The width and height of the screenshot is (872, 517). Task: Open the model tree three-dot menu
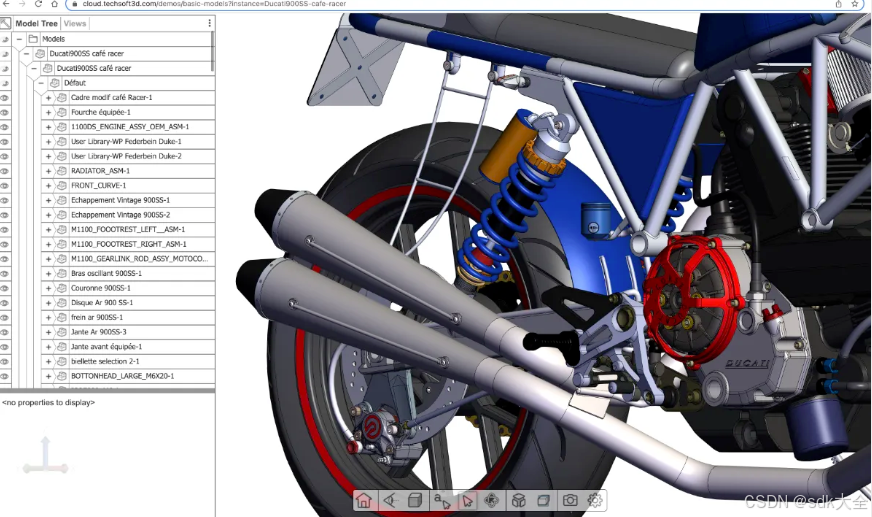pos(209,23)
